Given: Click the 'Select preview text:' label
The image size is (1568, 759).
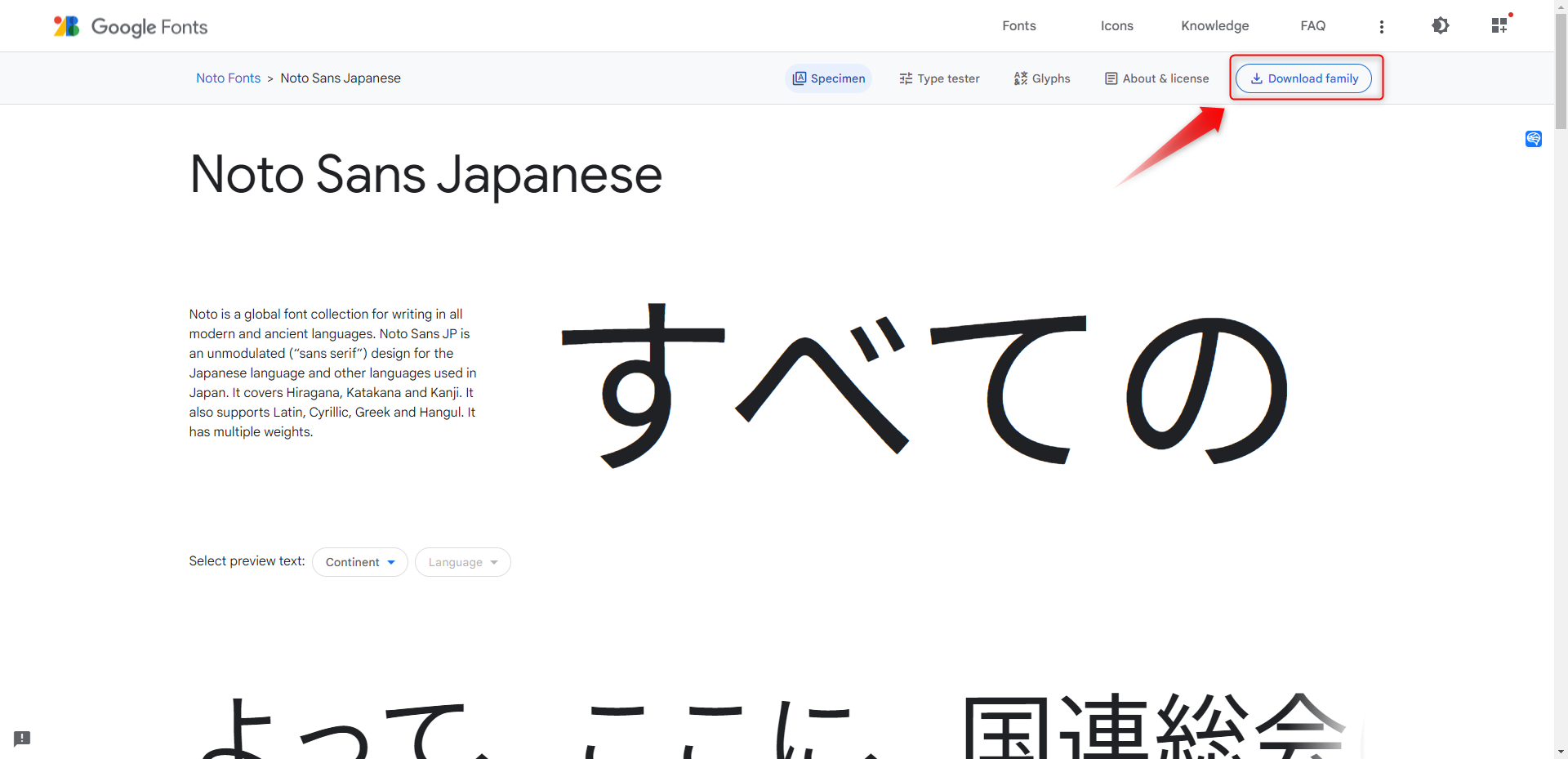Looking at the screenshot, I should [x=247, y=561].
